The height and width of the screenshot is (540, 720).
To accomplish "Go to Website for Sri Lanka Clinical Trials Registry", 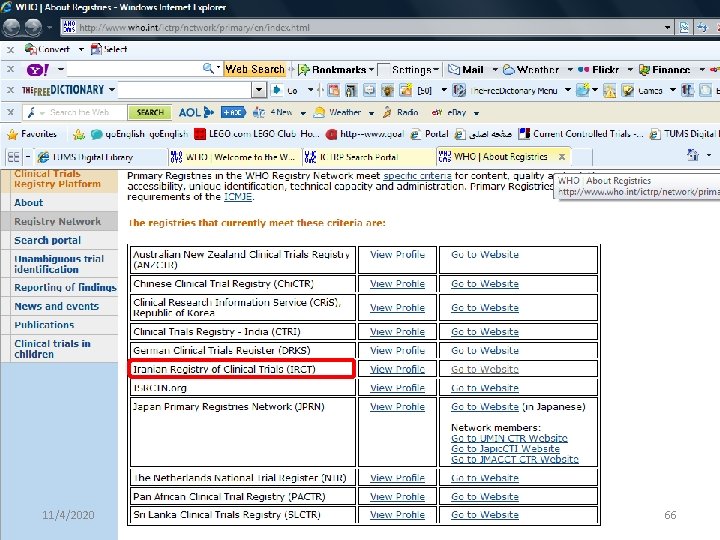I will tap(485, 515).
